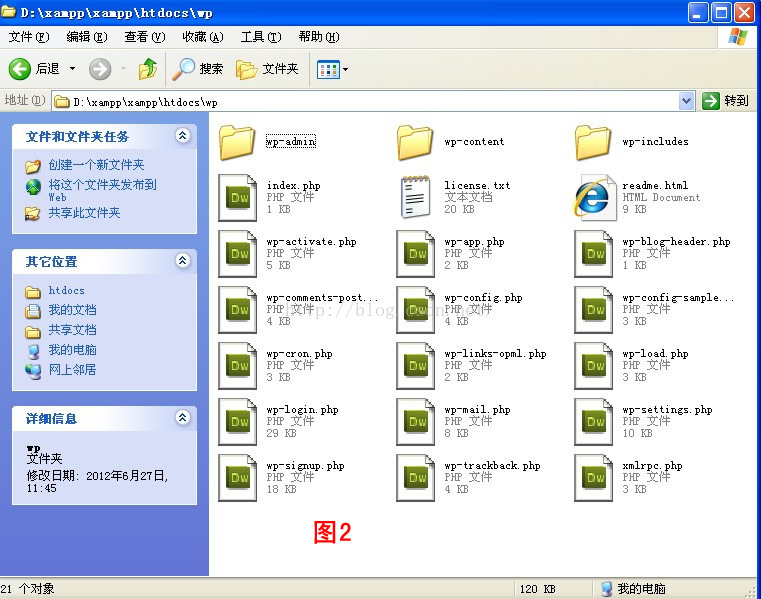Open htdocs in other places
The image size is (761, 599).
(66, 290)
